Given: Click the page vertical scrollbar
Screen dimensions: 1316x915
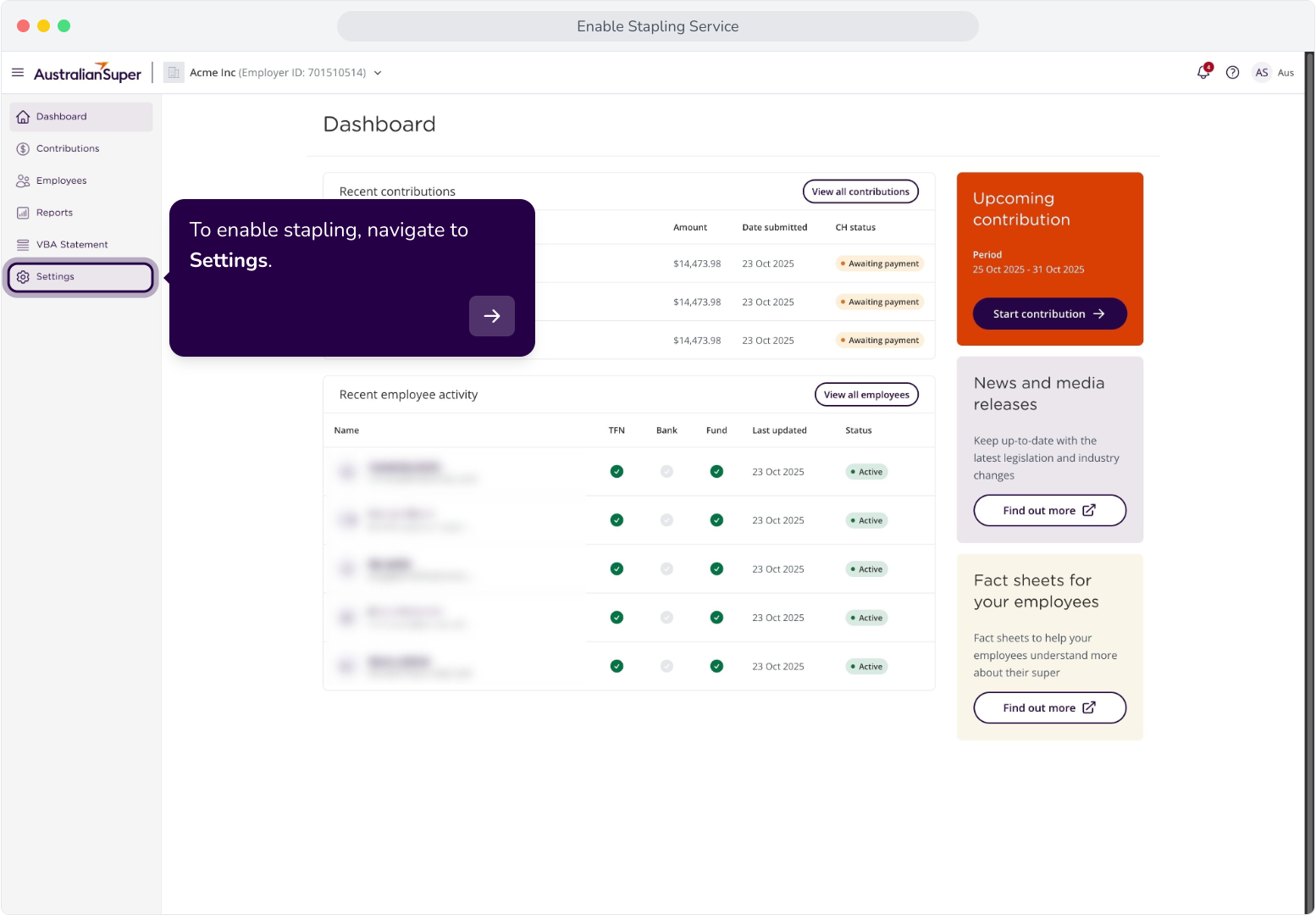Looking at the screenshot, I should click(1309, 483).
